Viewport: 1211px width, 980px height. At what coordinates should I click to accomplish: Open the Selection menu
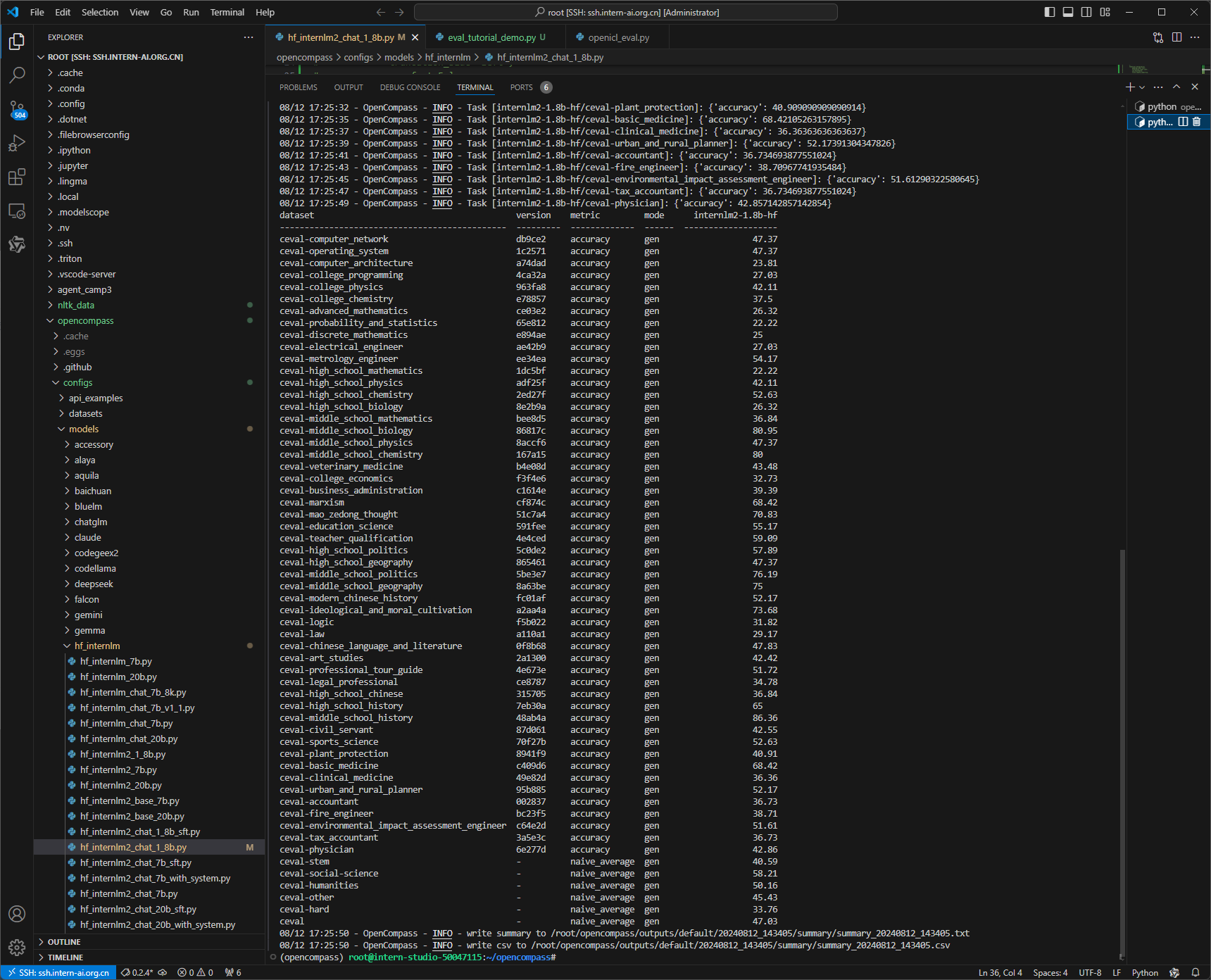100,12
